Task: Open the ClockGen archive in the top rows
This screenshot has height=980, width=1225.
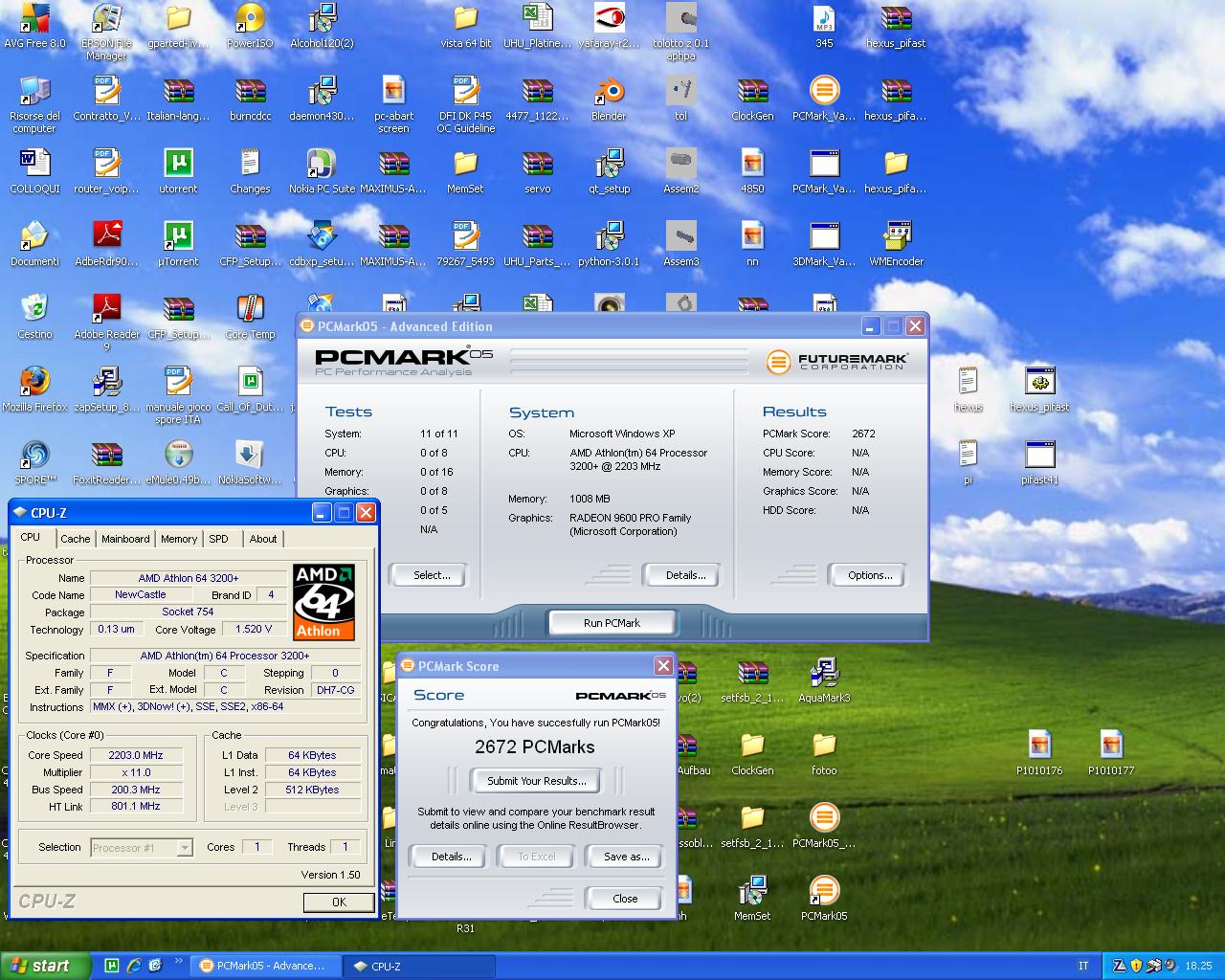Action: tap(752, 99)
